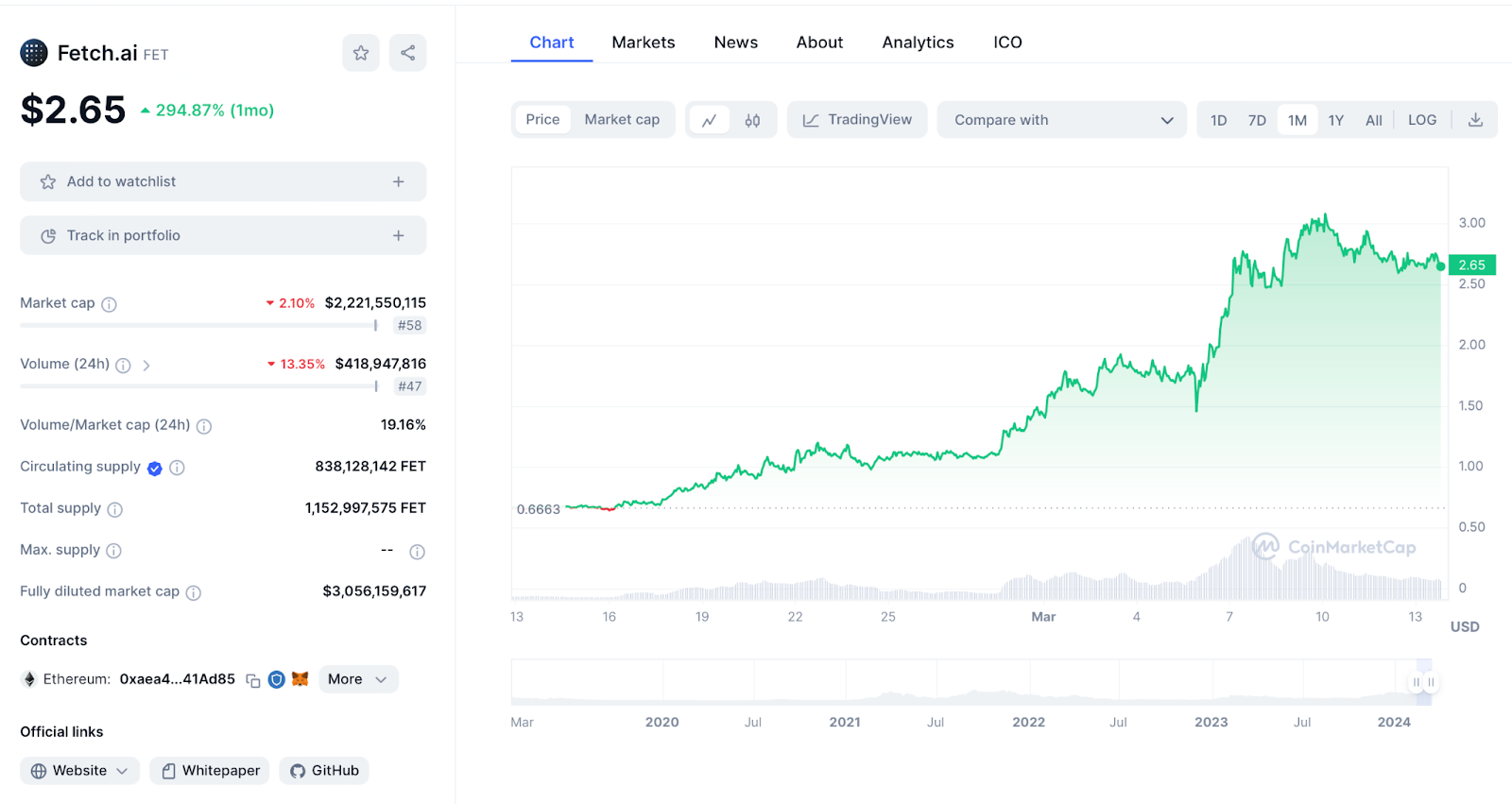Select the 1M time range
The height and width of the screenshot is (804, 1512).
pos(1297,120)
